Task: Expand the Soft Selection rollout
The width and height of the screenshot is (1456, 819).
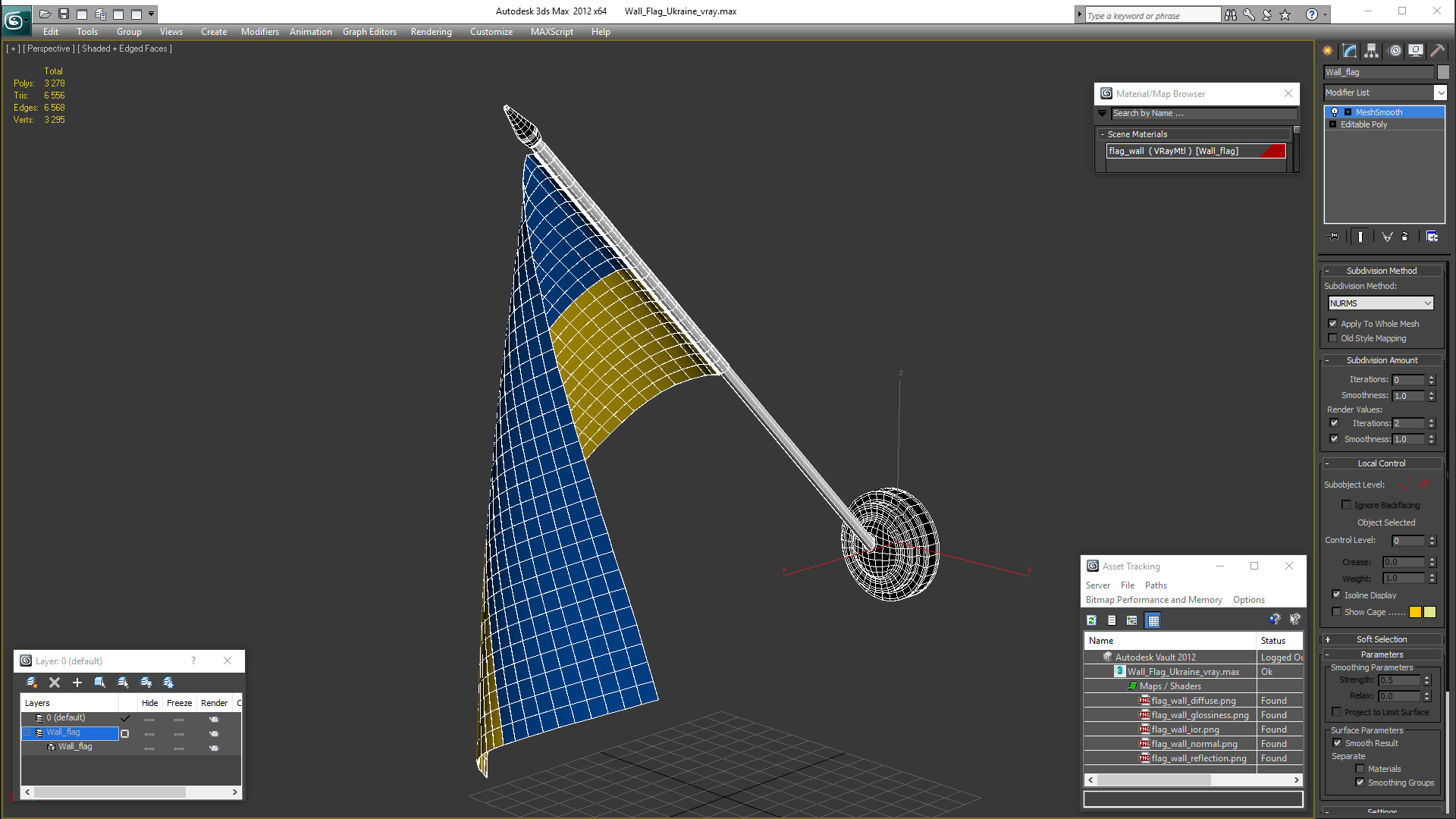Action: click(x=1381, y=639)
